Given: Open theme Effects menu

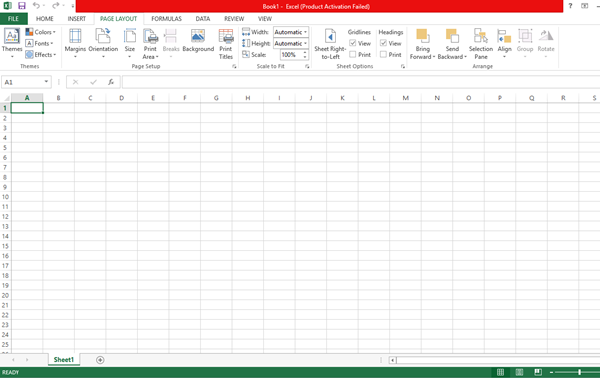Looking at the screenshot, I should (x=41, y=55).
